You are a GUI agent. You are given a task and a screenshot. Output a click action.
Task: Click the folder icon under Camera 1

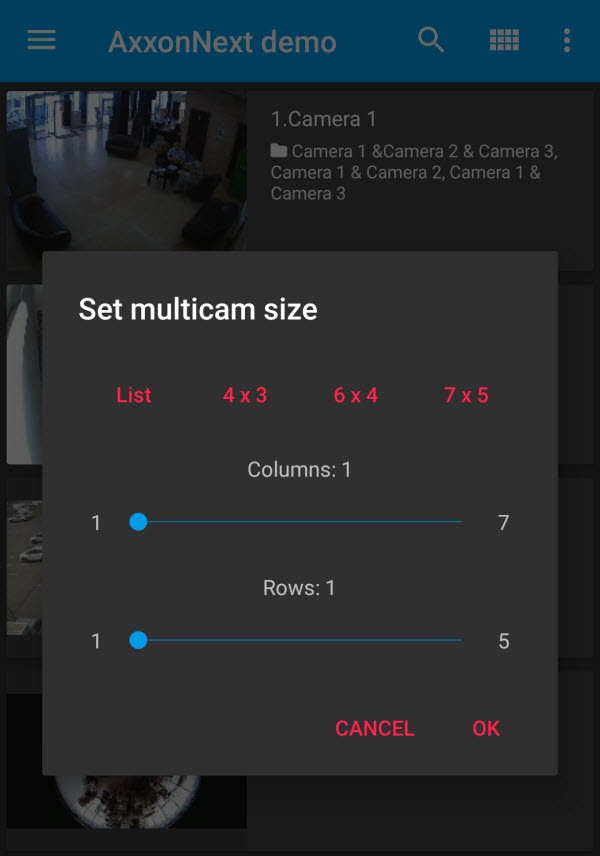tap(279, 151)
